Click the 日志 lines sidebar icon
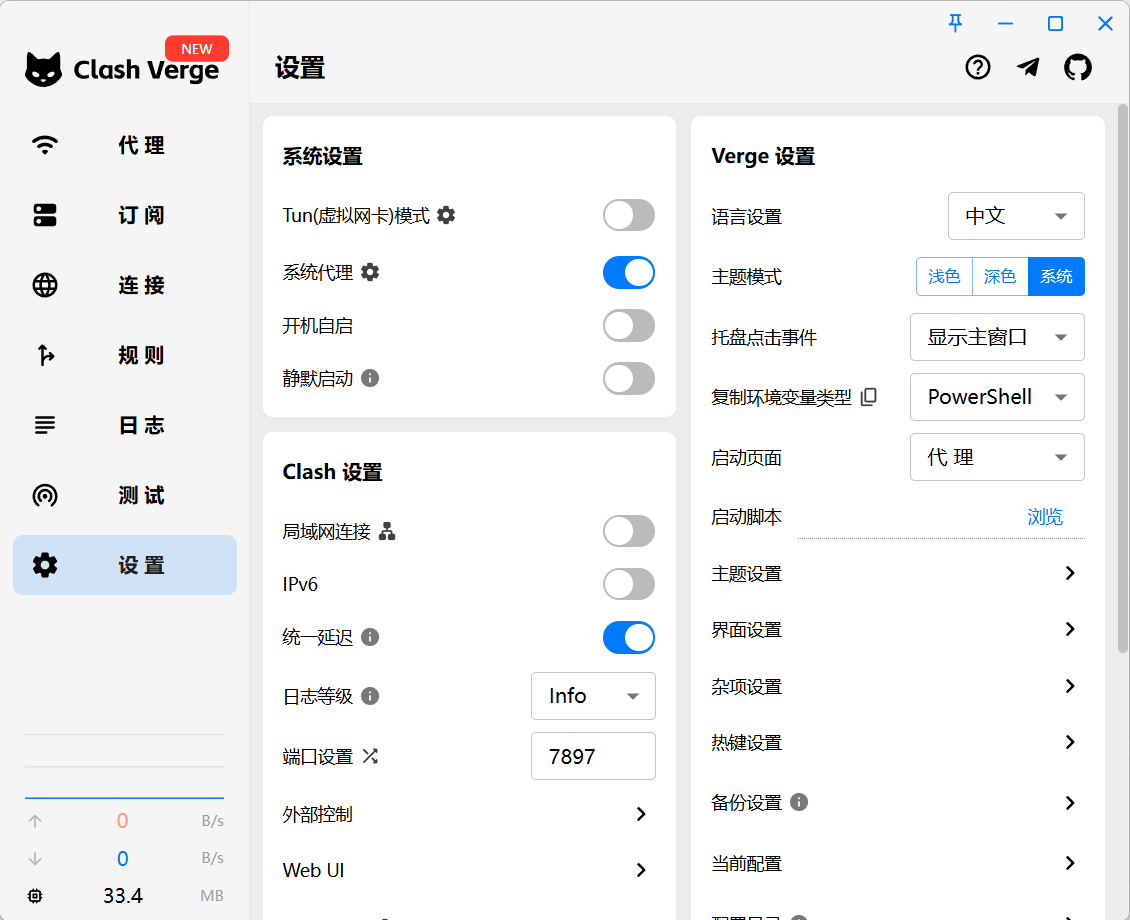 (45, 425)
